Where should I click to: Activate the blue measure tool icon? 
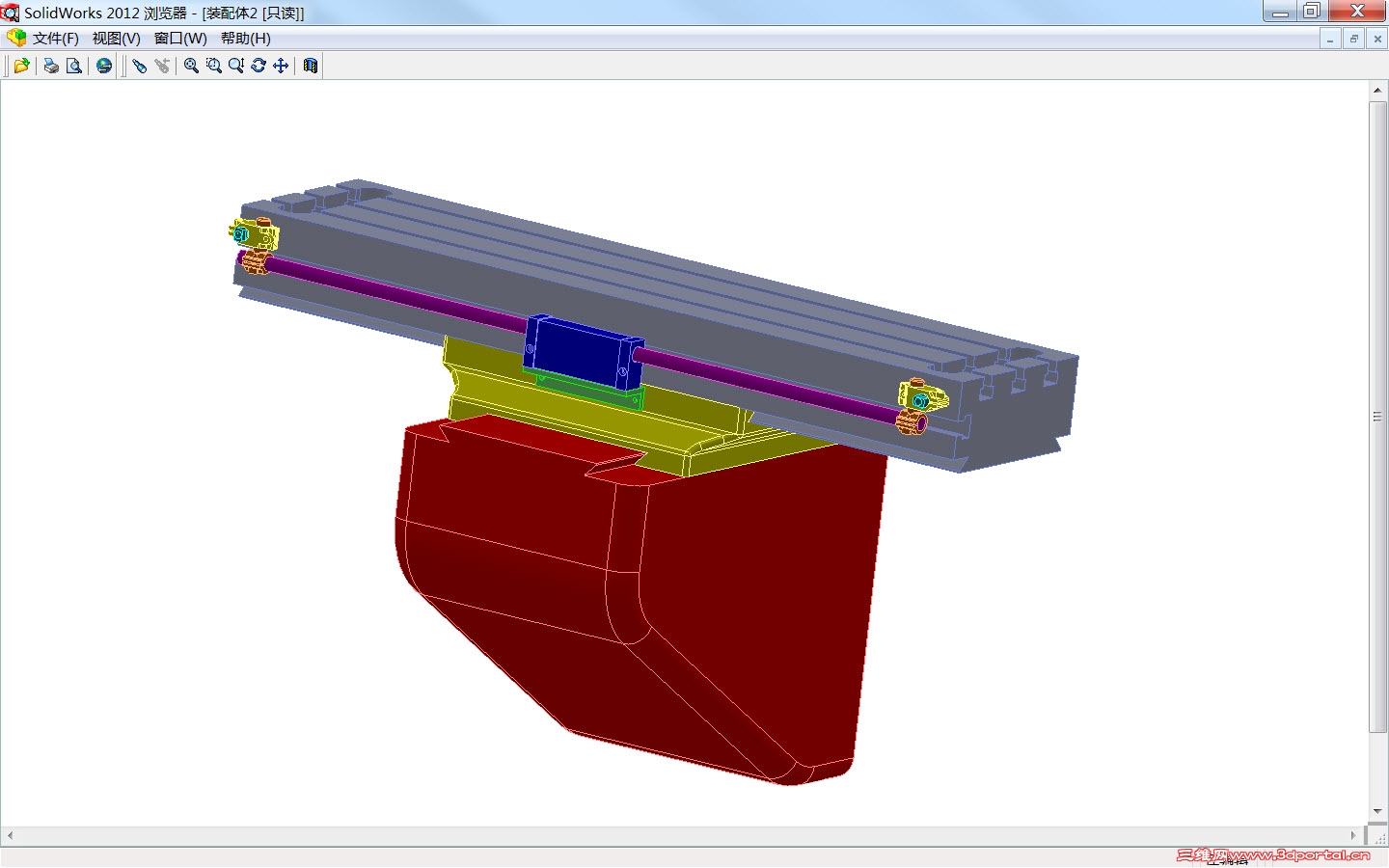140,66
